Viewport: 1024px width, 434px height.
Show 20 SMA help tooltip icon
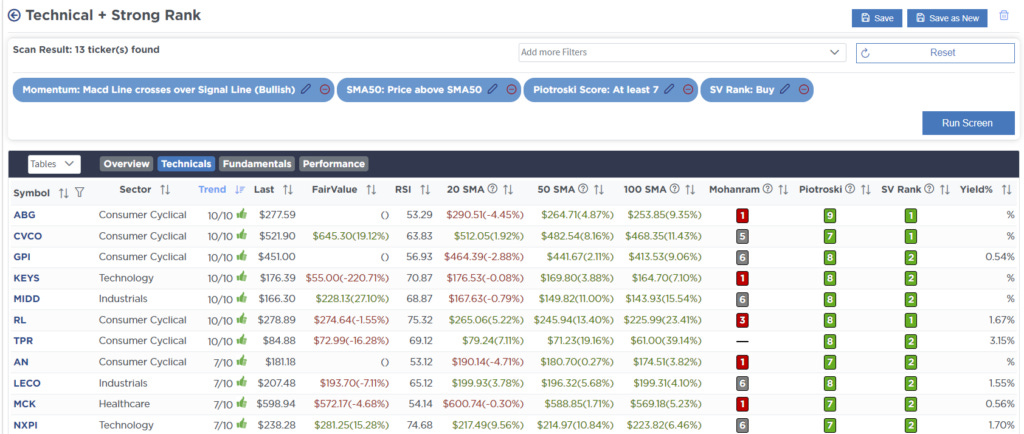click(492, 189)
